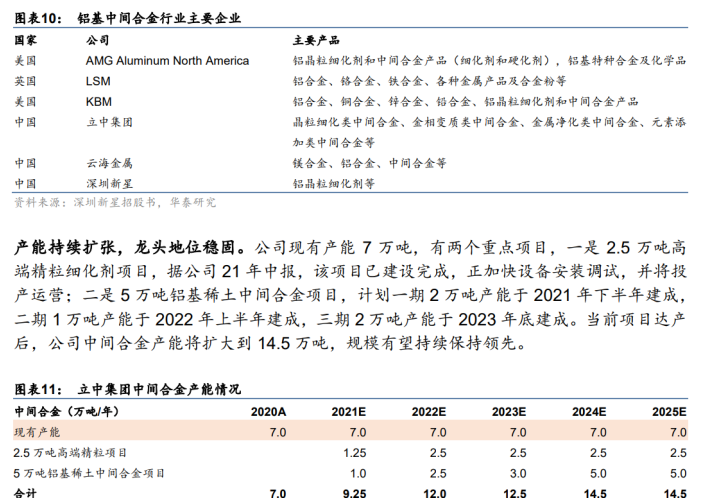
Task: Click the source note '资料来源: 深圳新星招股书, 华泰研究'
Action: [115, 203]
